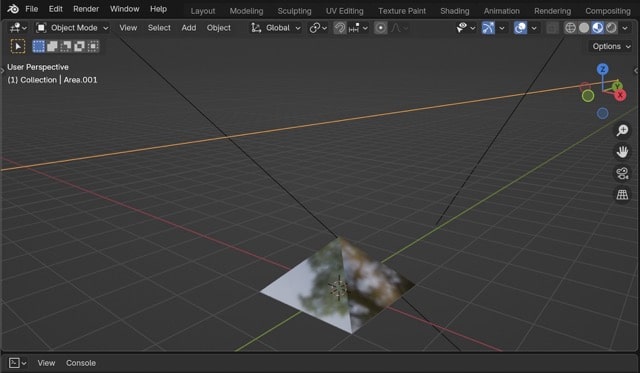Viewport: 640px width, 373px height.
Task: Open the snapping options dropdown
Action: click(358, 28)
